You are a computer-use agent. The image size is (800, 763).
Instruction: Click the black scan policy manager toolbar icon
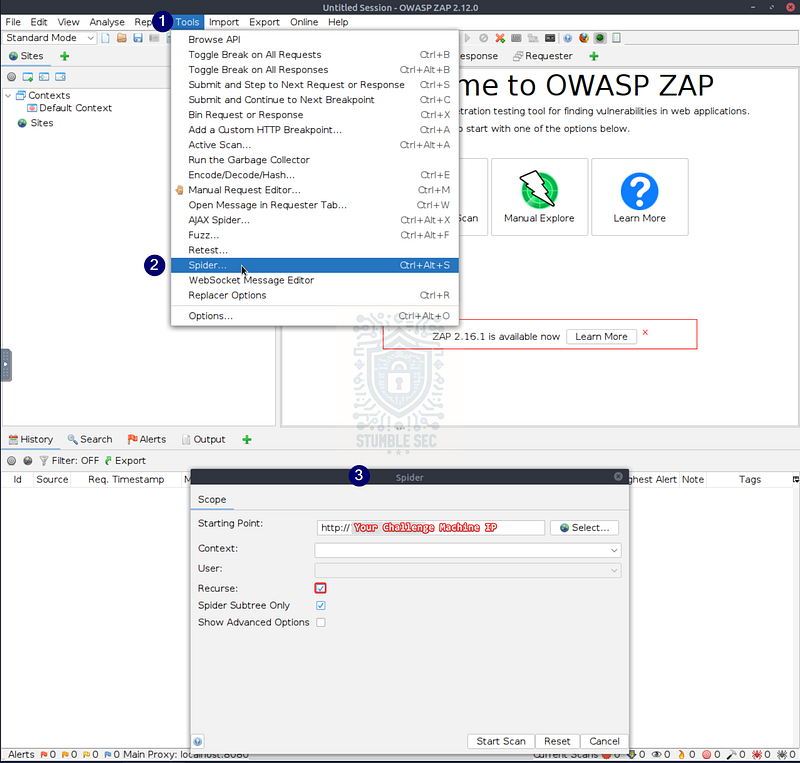(x=550, y=38)
